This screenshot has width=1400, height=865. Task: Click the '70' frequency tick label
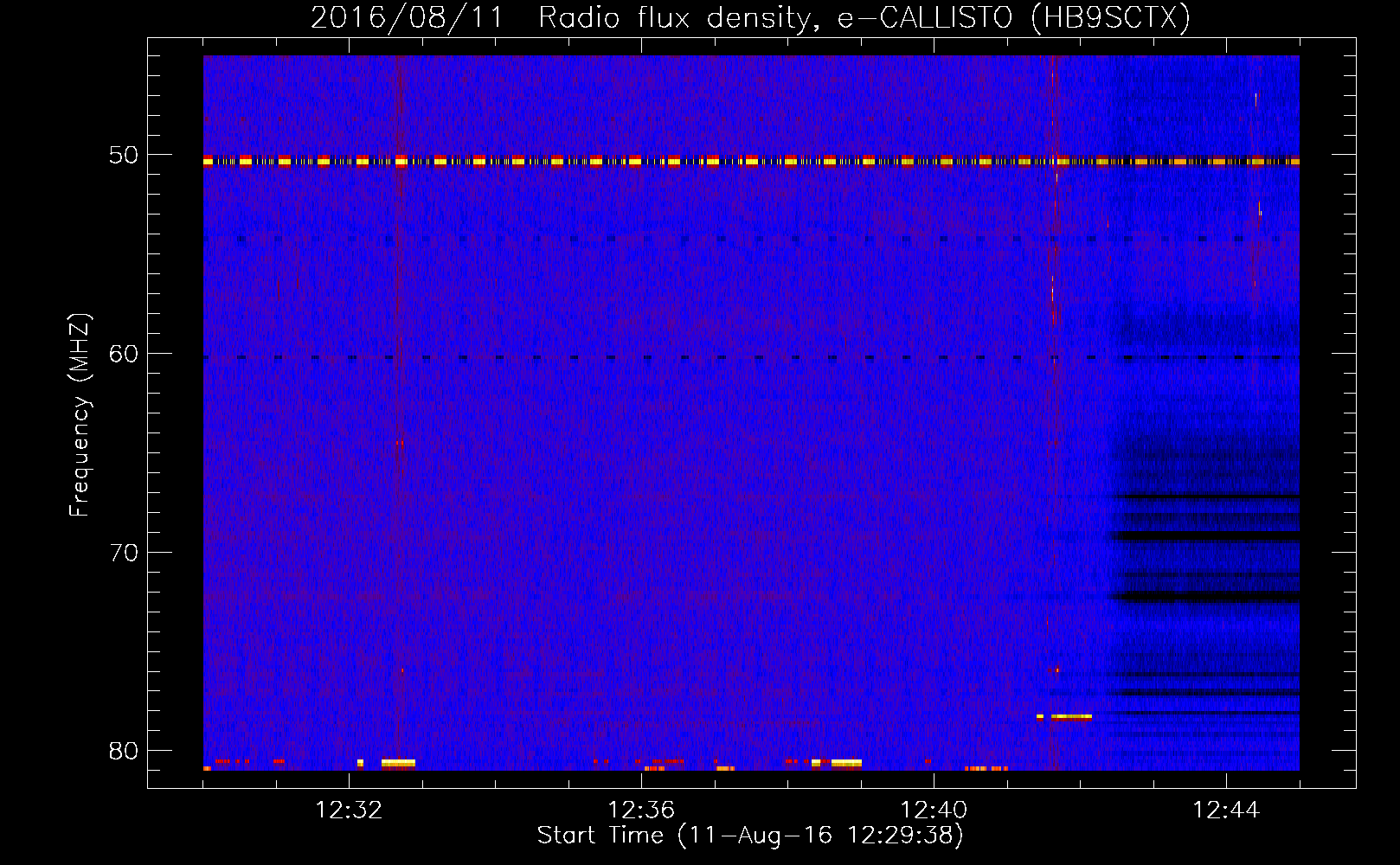click(x=125, y=552)
